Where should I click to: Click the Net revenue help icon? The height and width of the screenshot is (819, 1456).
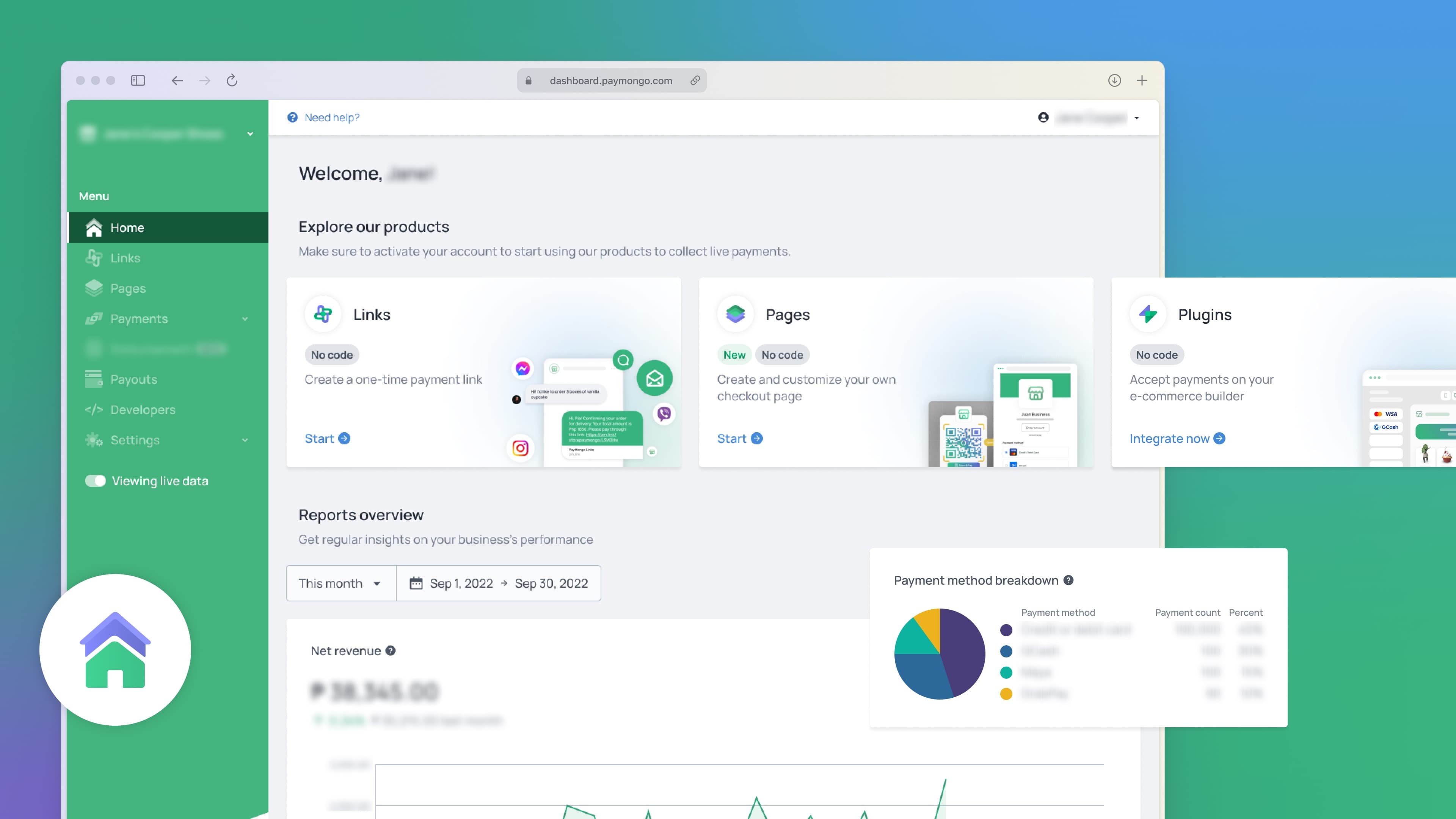click(390, 651)
